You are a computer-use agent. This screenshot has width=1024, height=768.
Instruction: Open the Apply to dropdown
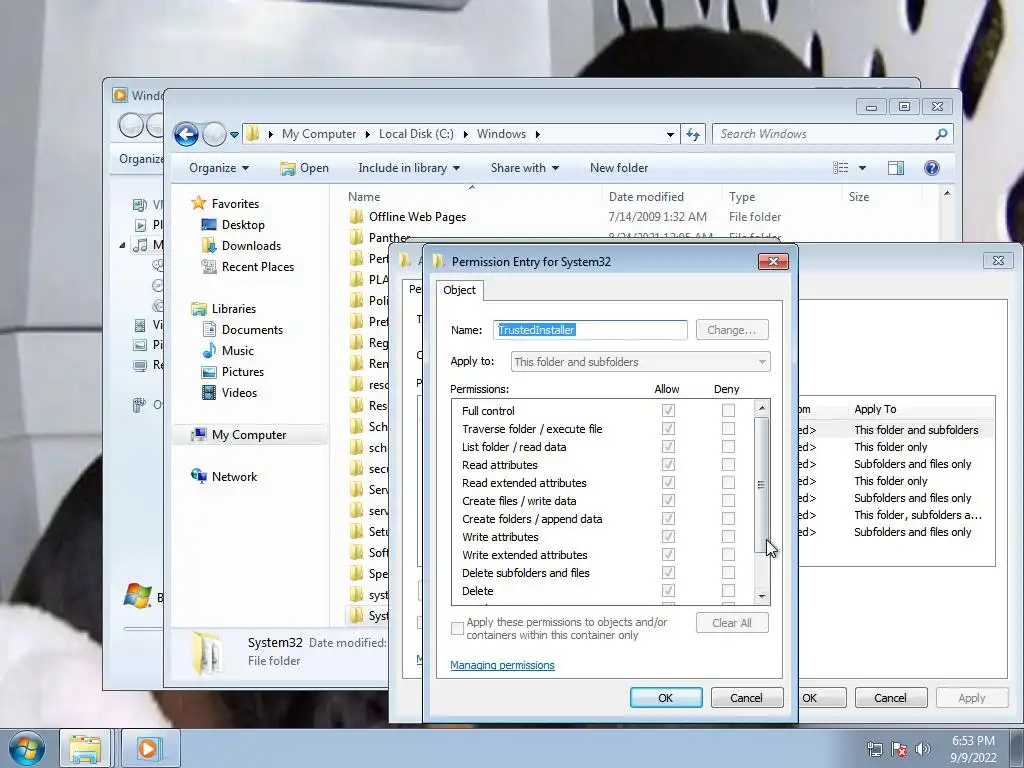(x=640, y=362)
